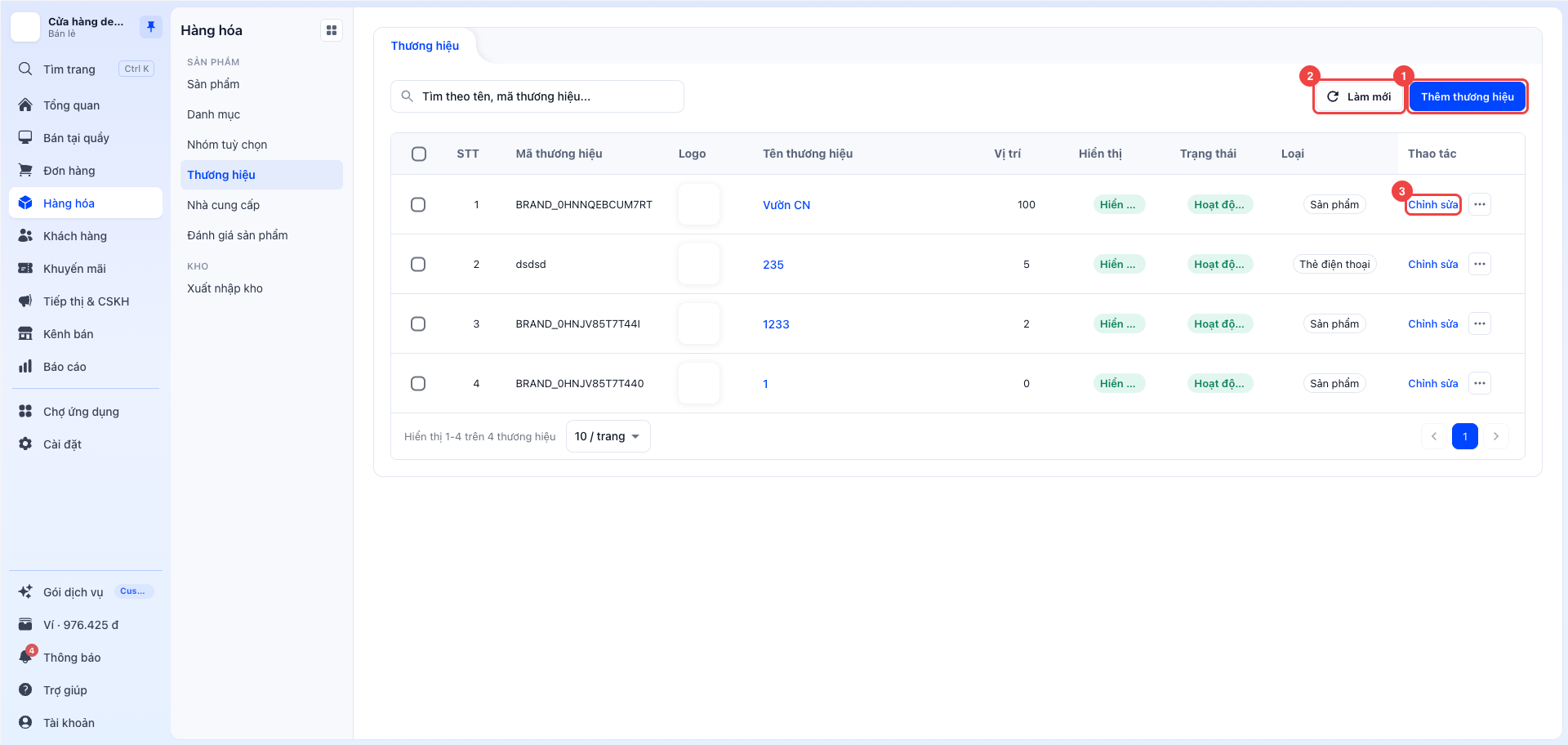
Task: Click the Khuyến mãi ticket icon
Action: (25, 269)
